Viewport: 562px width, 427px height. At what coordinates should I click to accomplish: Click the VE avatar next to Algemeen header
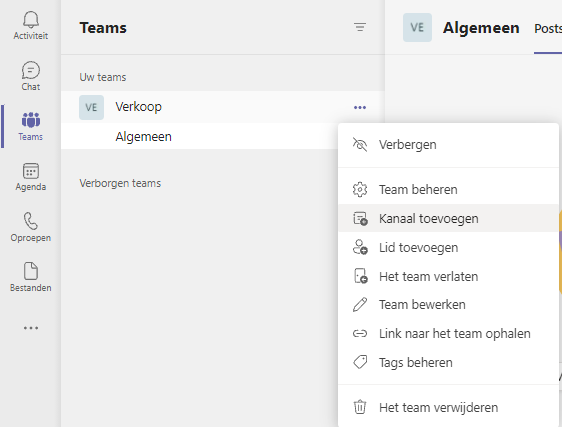(417, 28)
